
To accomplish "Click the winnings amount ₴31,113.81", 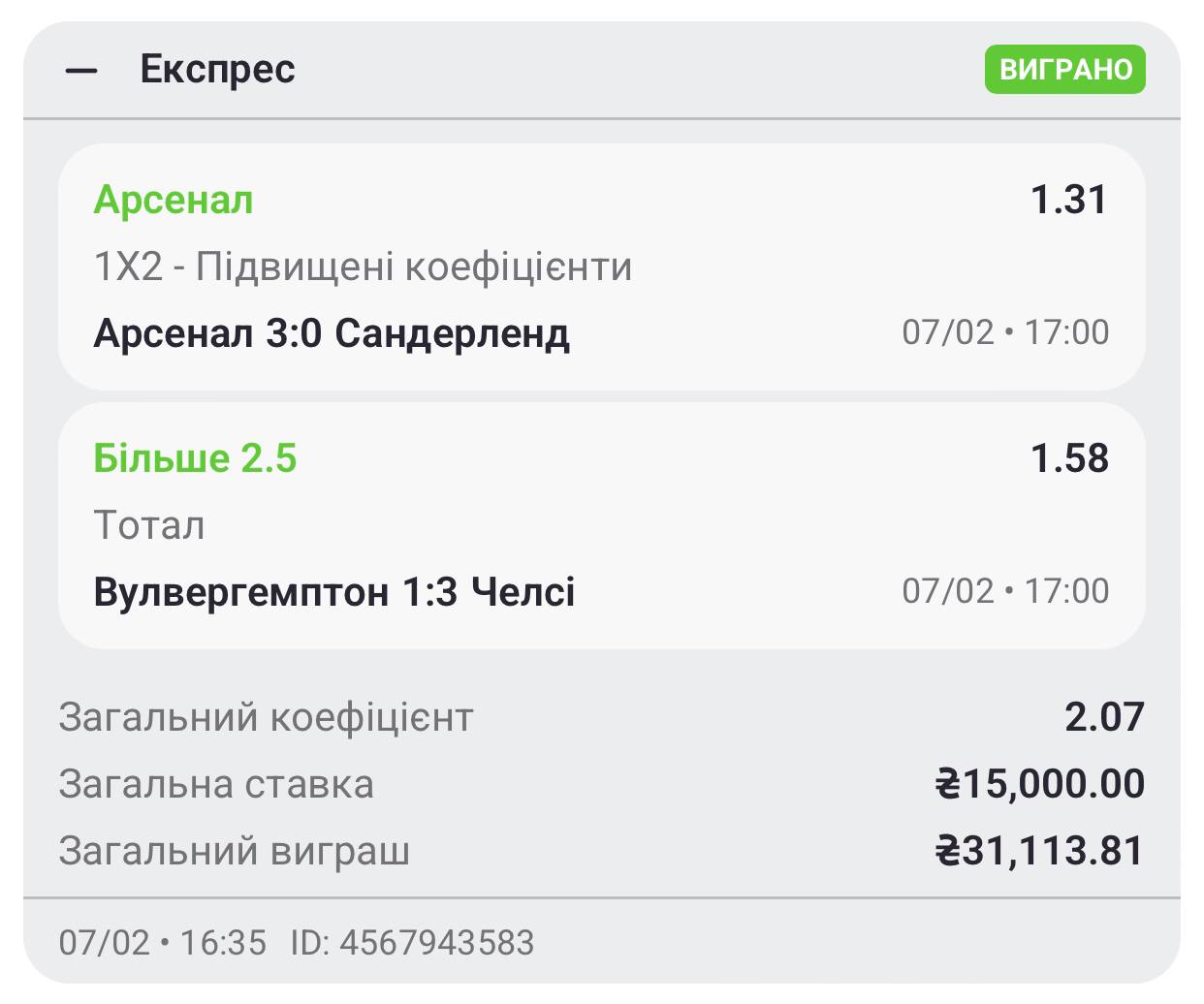I will (1039, 851).
